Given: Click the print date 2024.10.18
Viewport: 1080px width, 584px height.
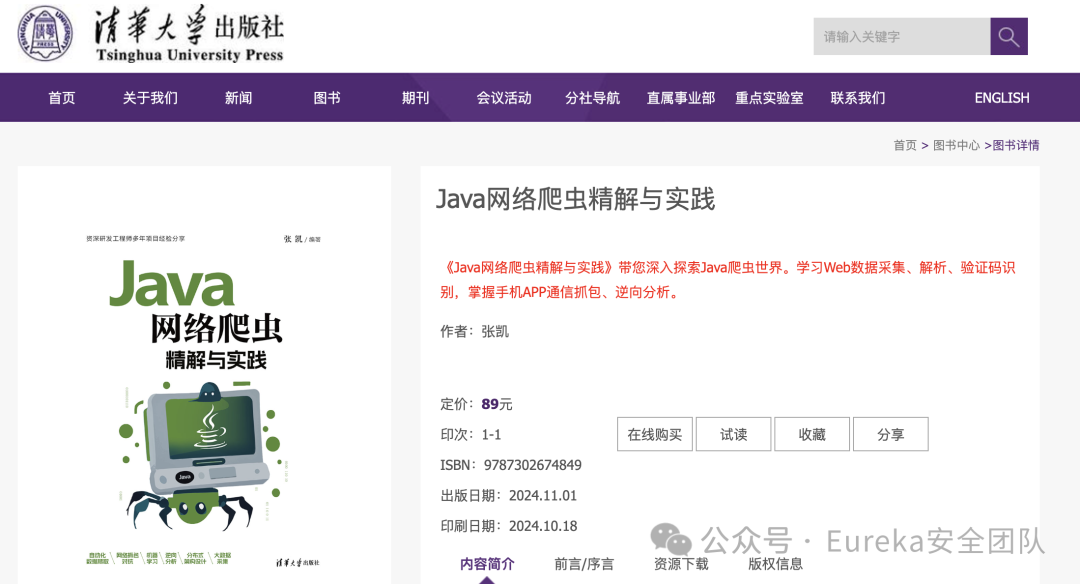Looking at the screenshot, I should click(543, 526).
